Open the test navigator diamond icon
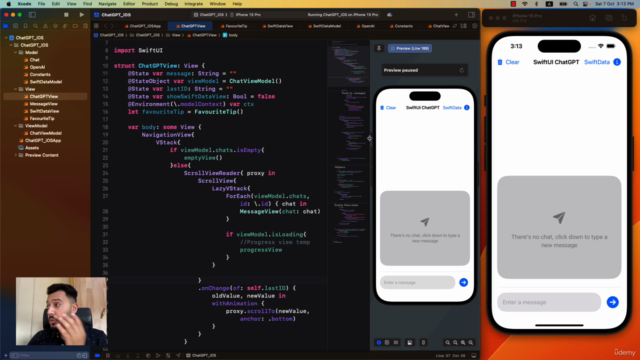 pyautogui.click(x=56, y=26)
